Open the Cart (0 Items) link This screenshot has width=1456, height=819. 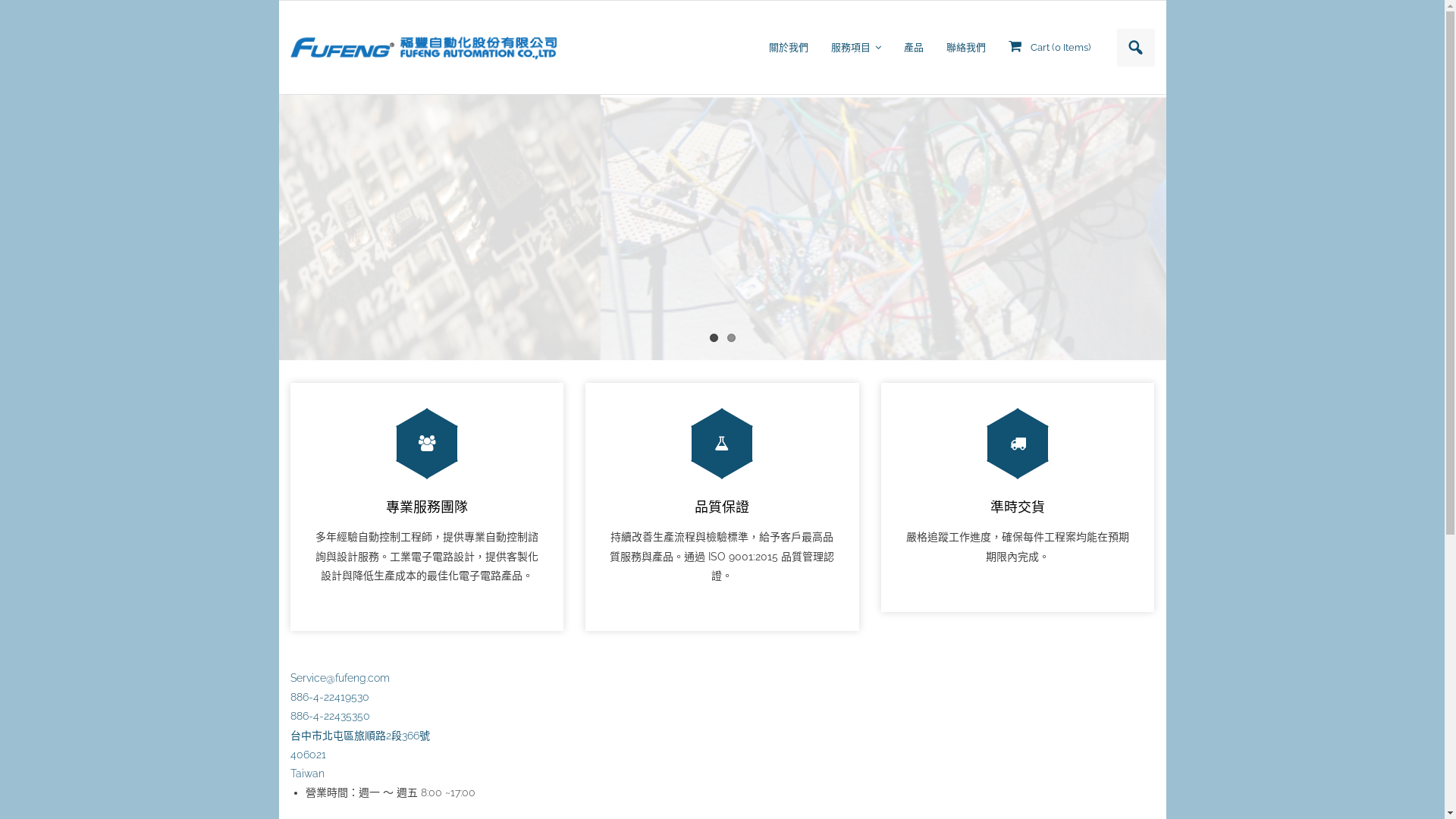(x=1059, y=48)
